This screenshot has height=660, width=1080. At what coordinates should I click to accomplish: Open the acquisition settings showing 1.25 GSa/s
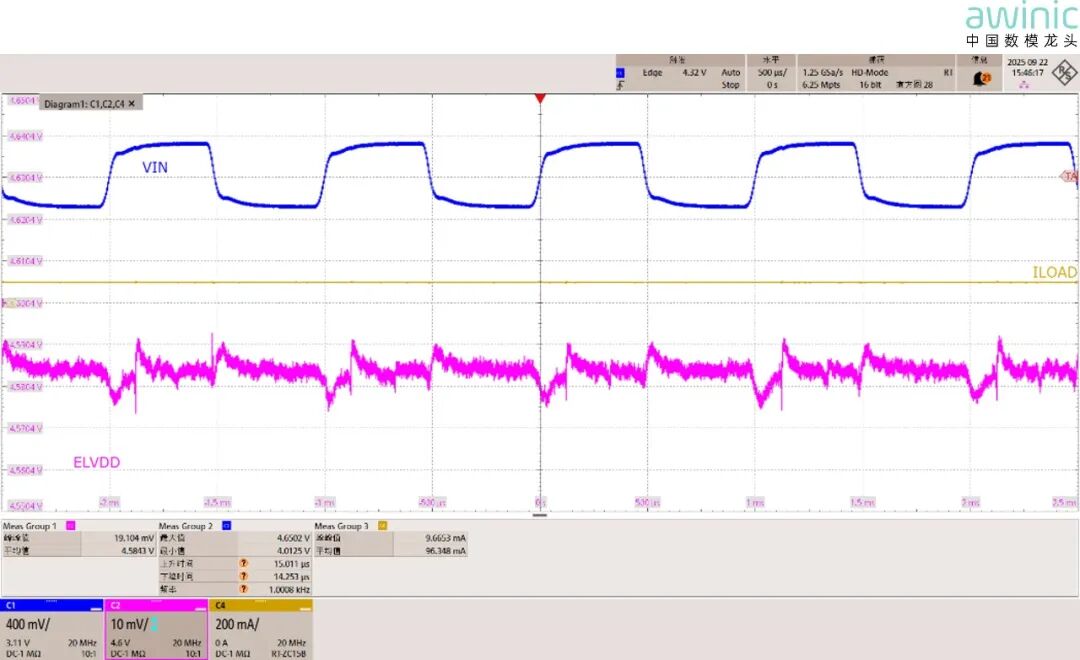pyautogui.click(x=876, y=73)
